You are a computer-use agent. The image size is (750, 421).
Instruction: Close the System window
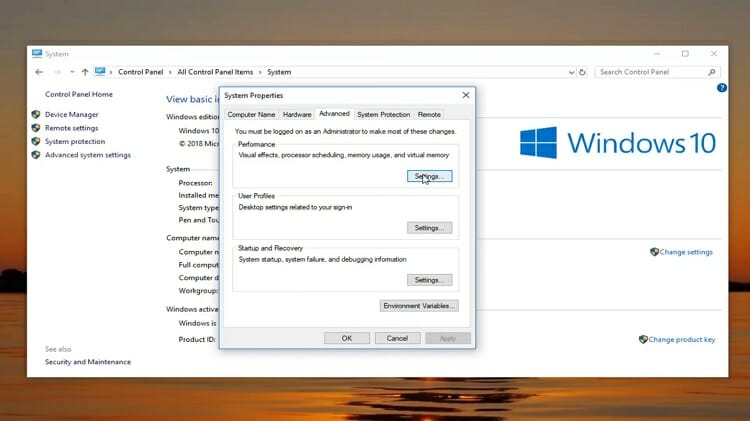(x=714, y=54)
